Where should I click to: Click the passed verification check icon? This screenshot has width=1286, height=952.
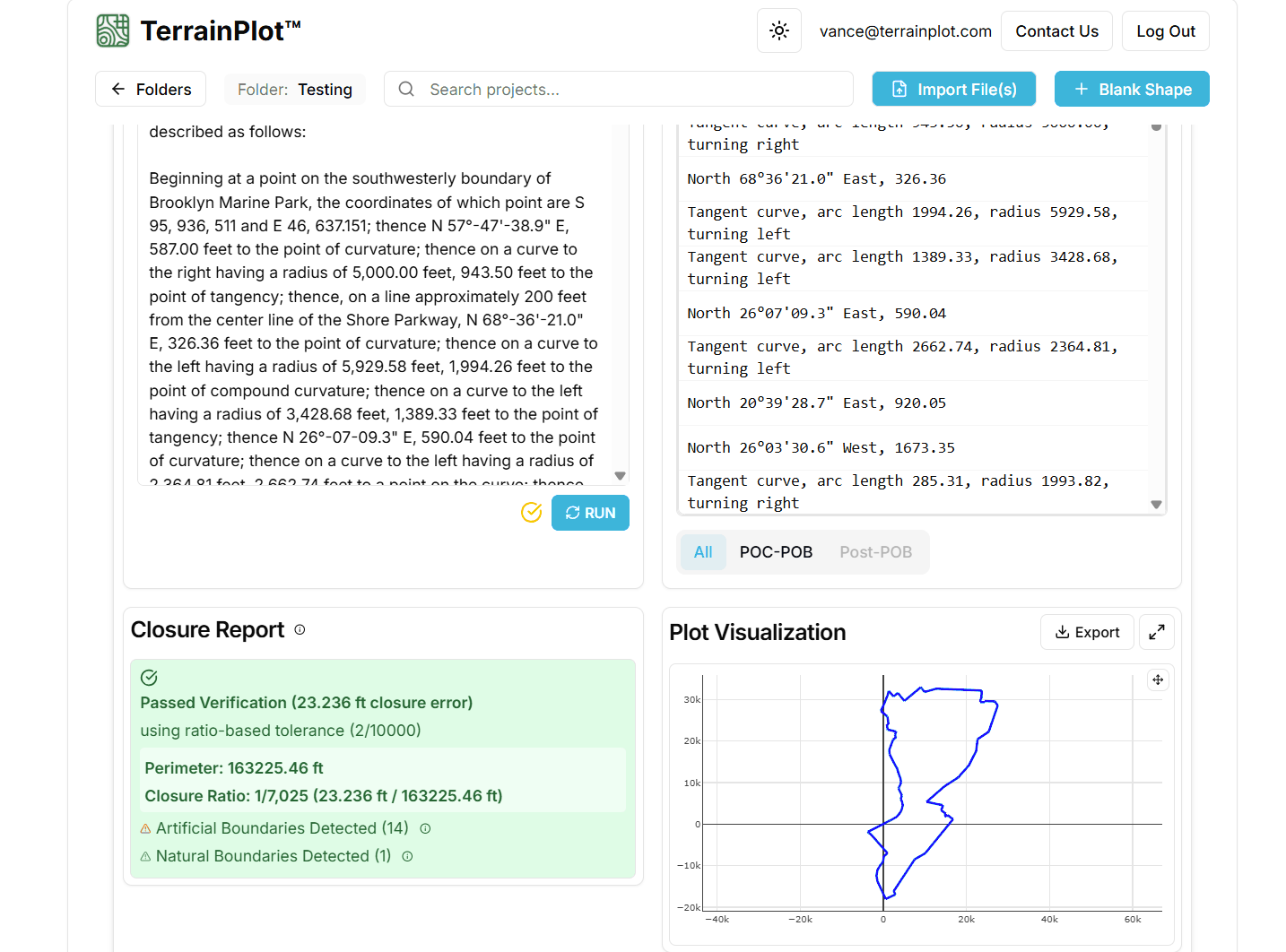pos(149,678)
